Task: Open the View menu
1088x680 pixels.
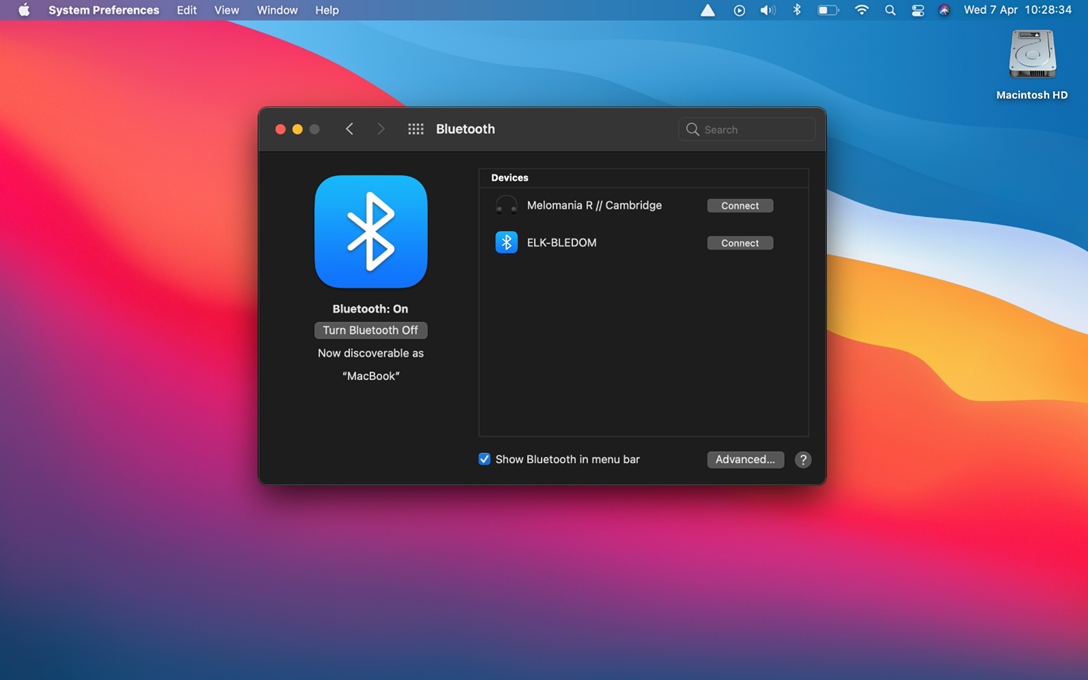Action: pyautogui.click(x=227, y=10)
